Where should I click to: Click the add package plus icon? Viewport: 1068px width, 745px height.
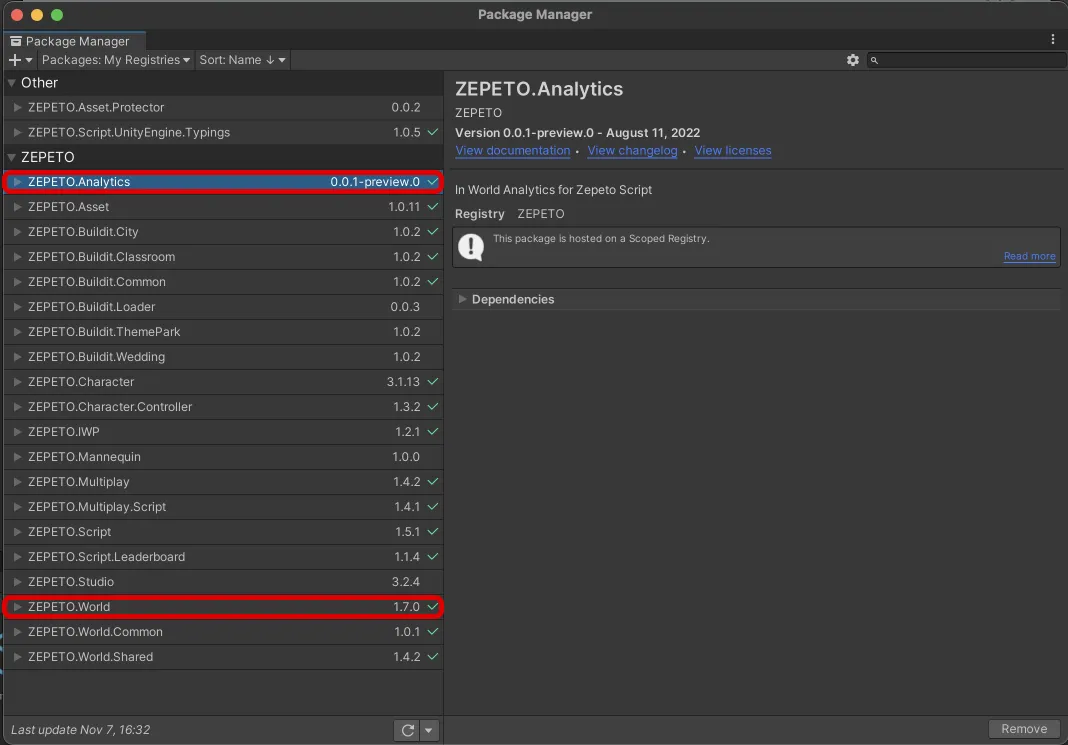[x=14, y=60]
